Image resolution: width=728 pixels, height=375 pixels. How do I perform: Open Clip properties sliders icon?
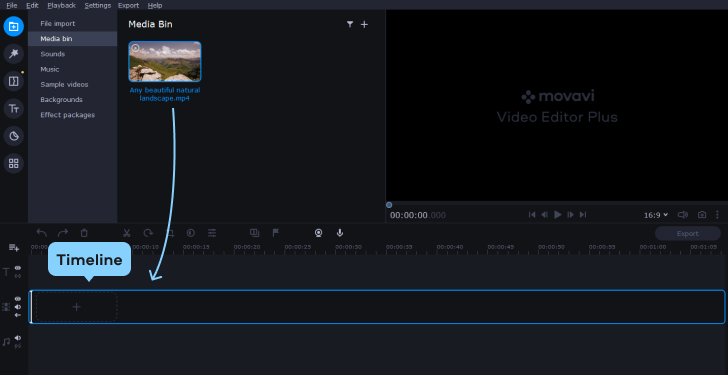coord(212,233)
